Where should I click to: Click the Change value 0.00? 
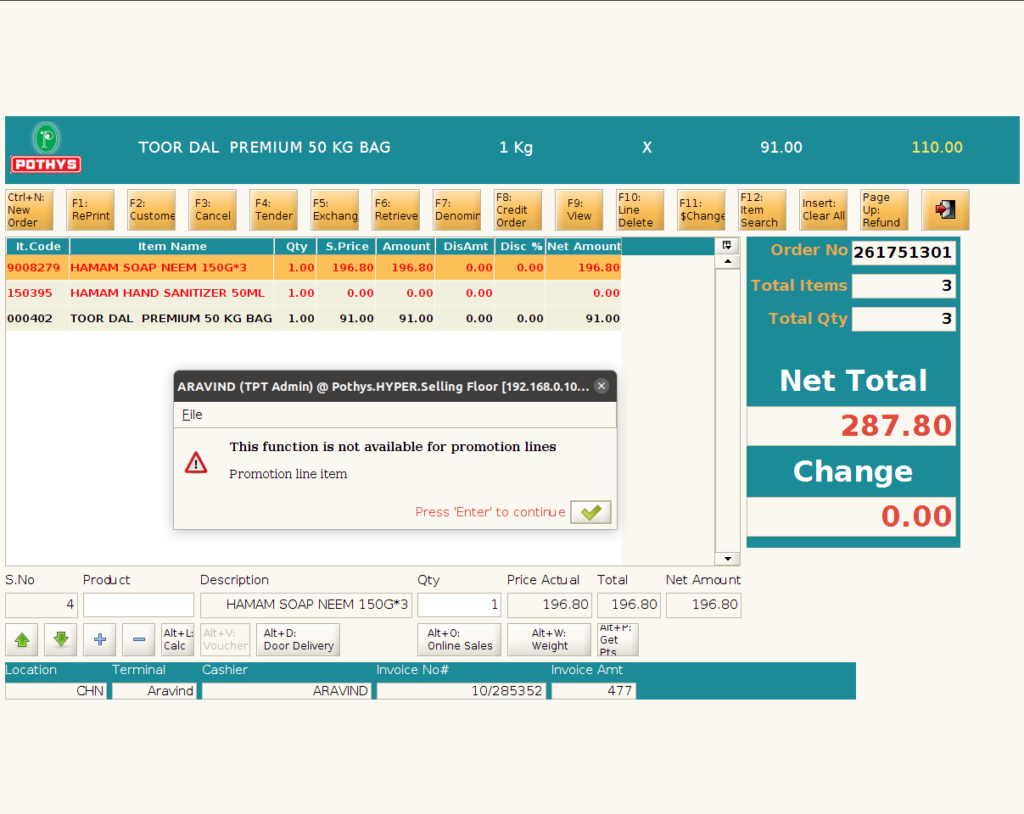pos(852,516)
